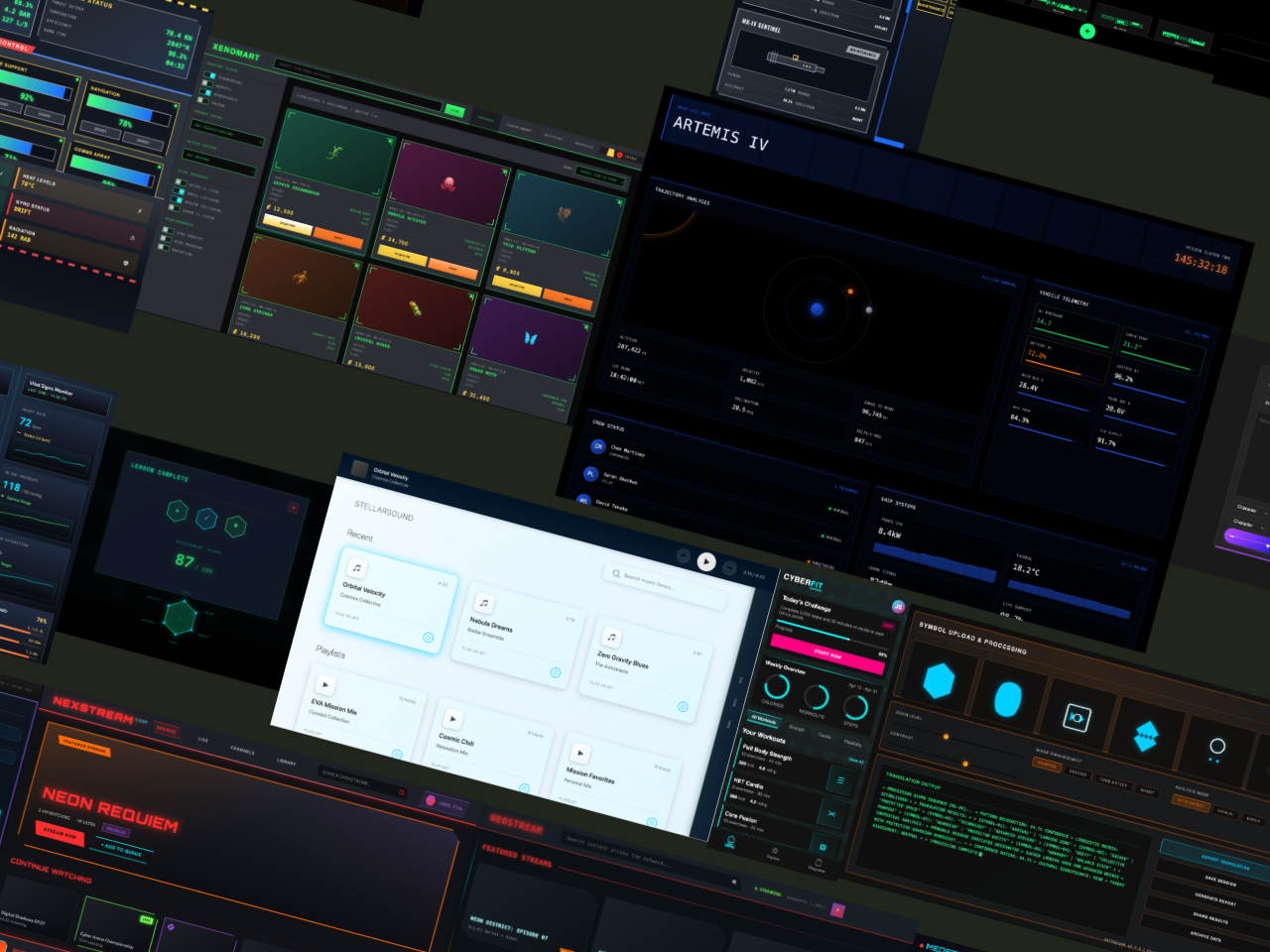Adjust the Contrast slider handle
This screenshot has width=1270, height=952.
click(x=965, y=764)
